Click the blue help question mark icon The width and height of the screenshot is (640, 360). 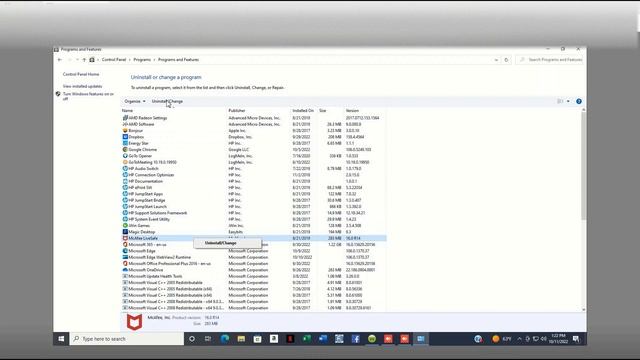[x=578, y=101]
